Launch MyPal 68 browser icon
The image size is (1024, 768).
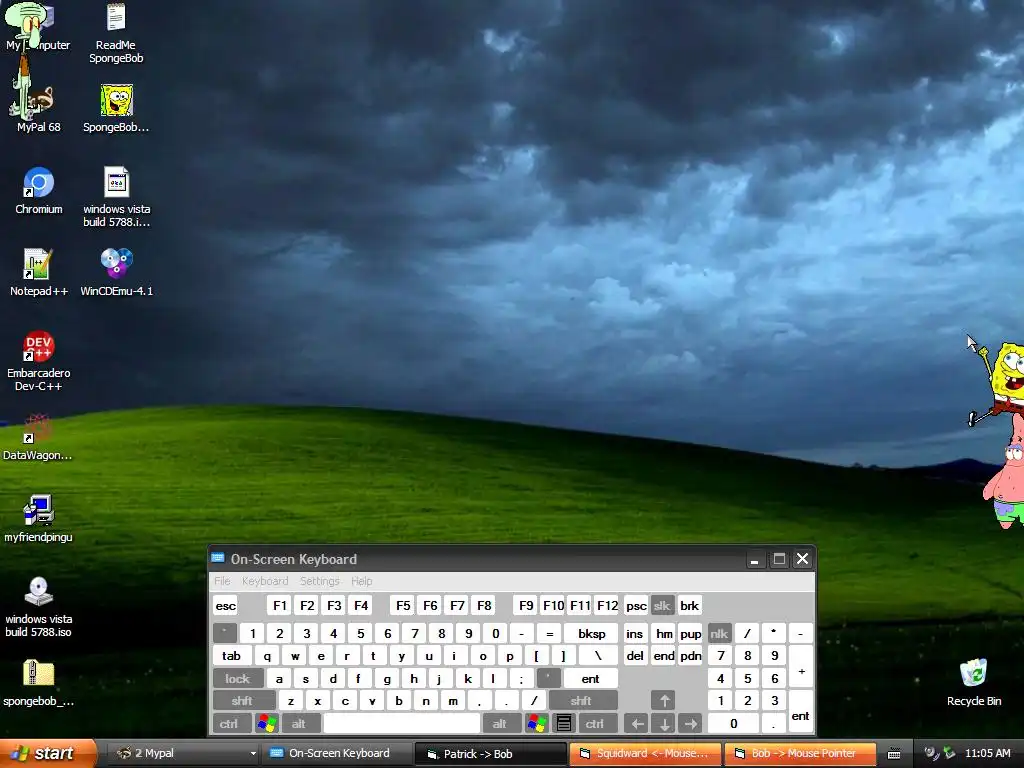pos(38,108)
